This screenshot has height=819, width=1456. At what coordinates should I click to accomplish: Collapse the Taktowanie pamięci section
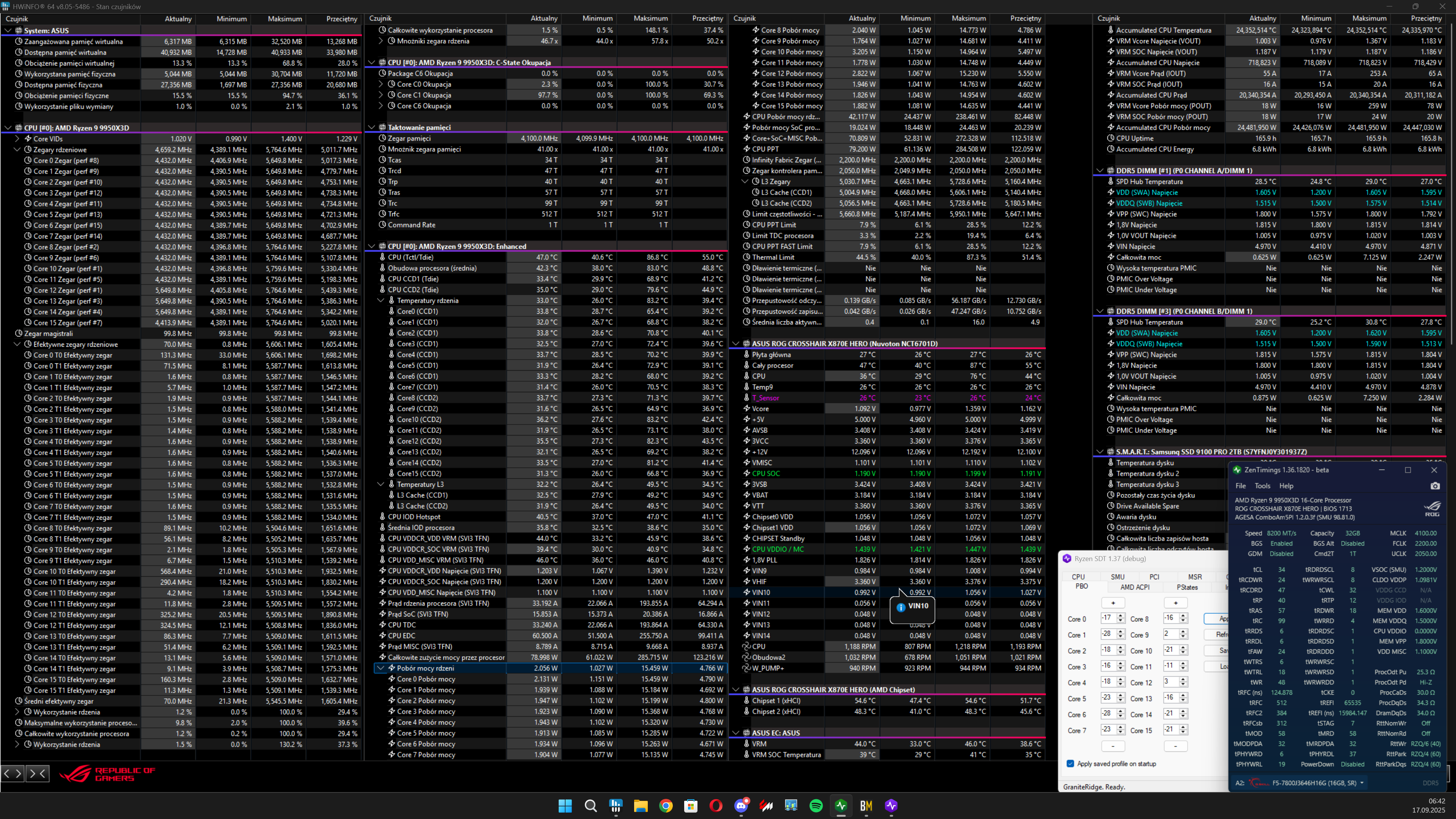coord(372,127)
